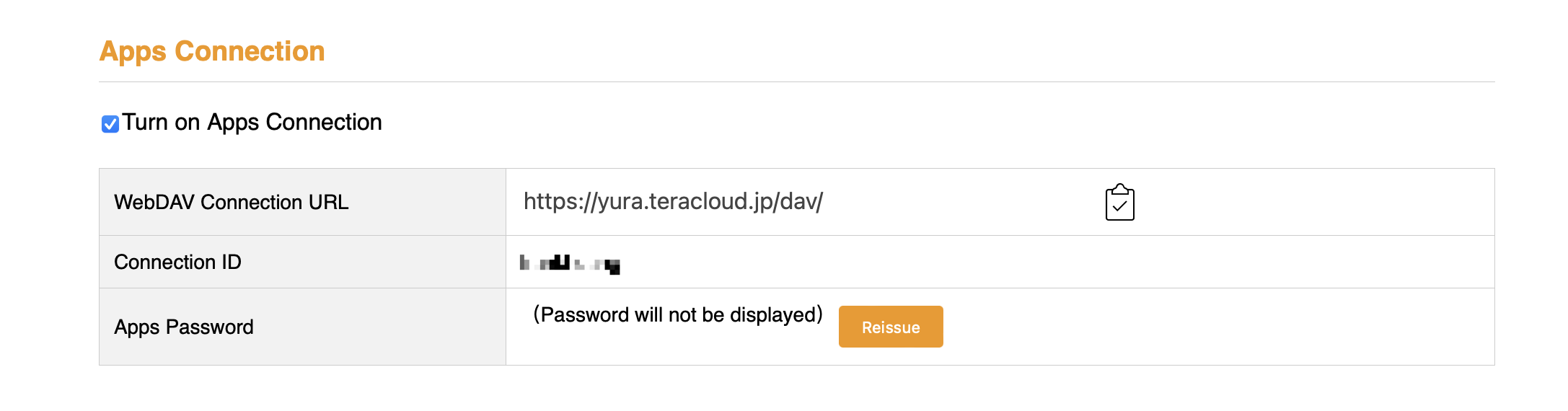Viewport: 1568px width, 411px height.
Task: Uncheck the Turn on Apps Connection checkbox
Action: [110, 124]
